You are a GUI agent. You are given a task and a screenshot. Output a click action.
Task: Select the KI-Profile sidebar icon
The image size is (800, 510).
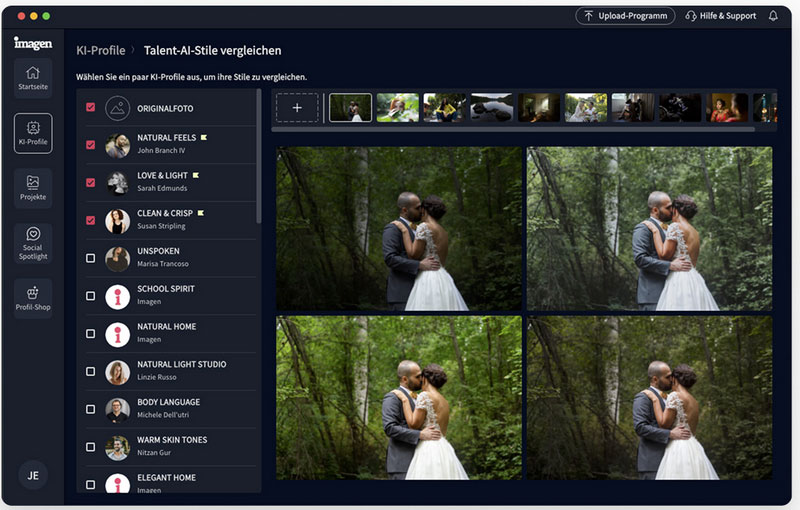tap(33, 133)
